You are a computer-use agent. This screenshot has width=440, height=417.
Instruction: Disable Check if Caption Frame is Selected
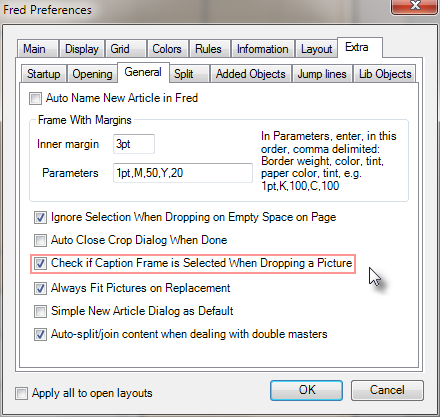point(40,264)
